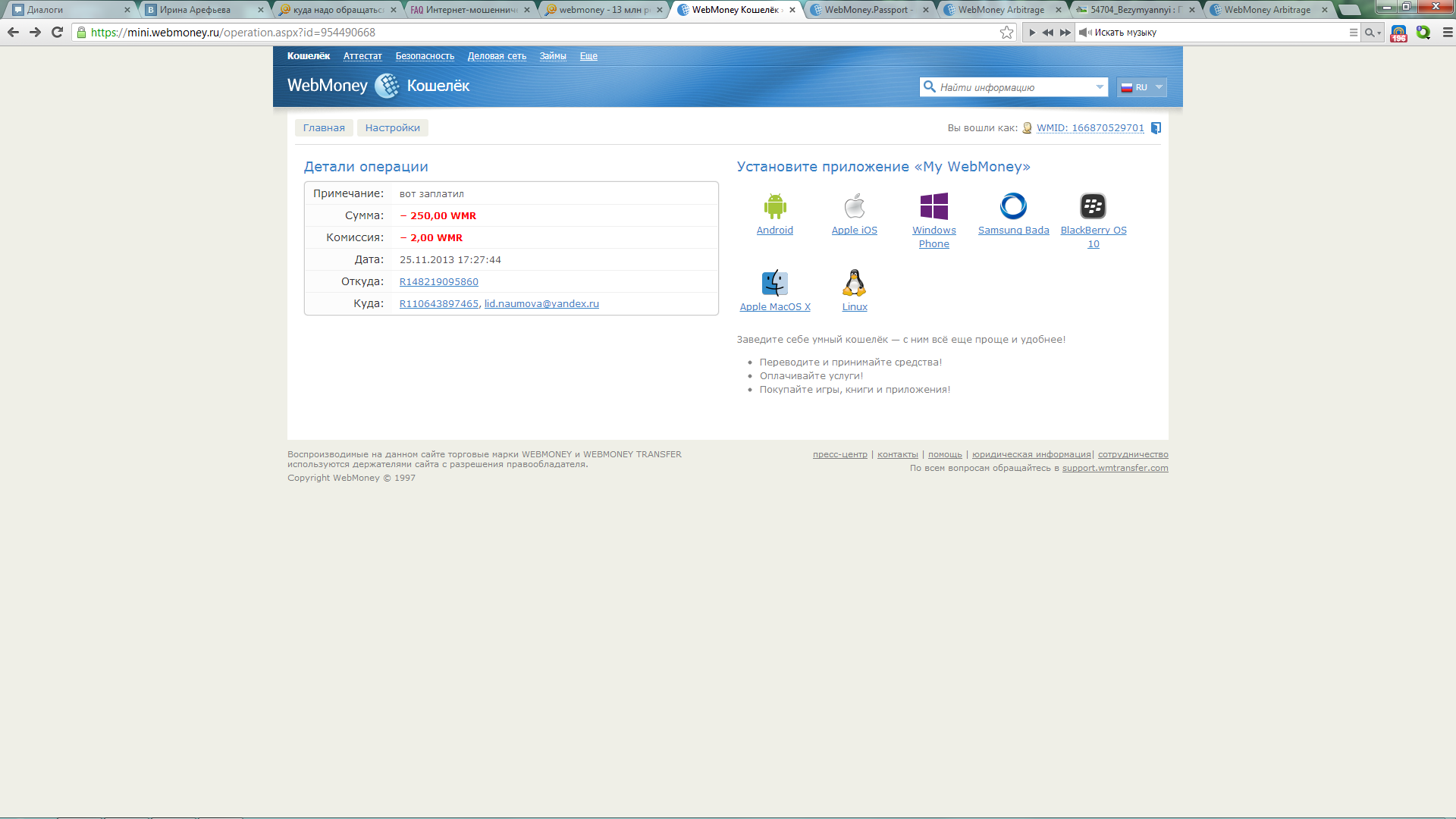Switch to WebMoney.Passport browser tab

(x=869, y=10)
